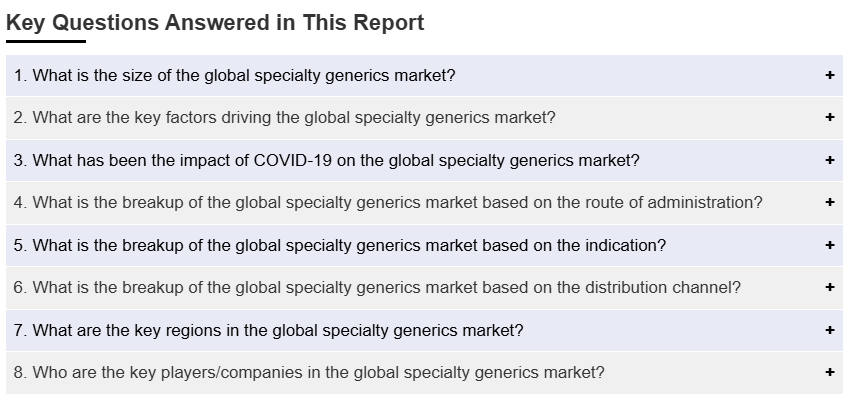Expand the key regions question plus icon
Image resolution: width=848 pixels, height=404 pixels.
coord(830,330)
